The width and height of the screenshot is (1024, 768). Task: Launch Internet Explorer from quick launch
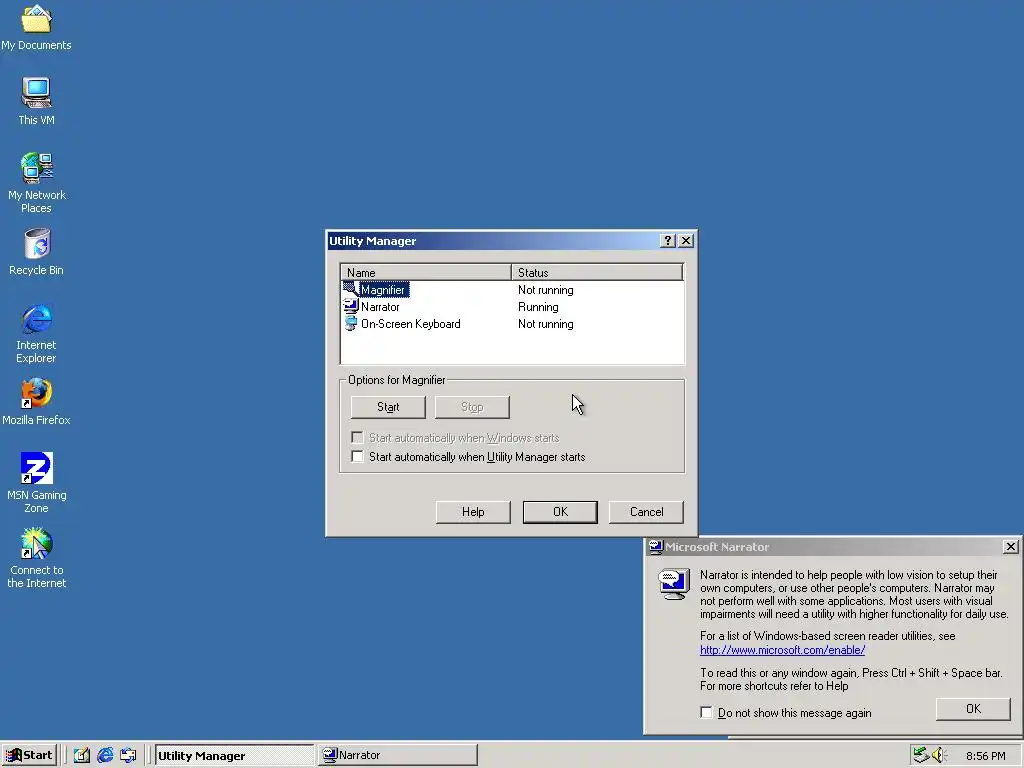[x=105, y=755]
